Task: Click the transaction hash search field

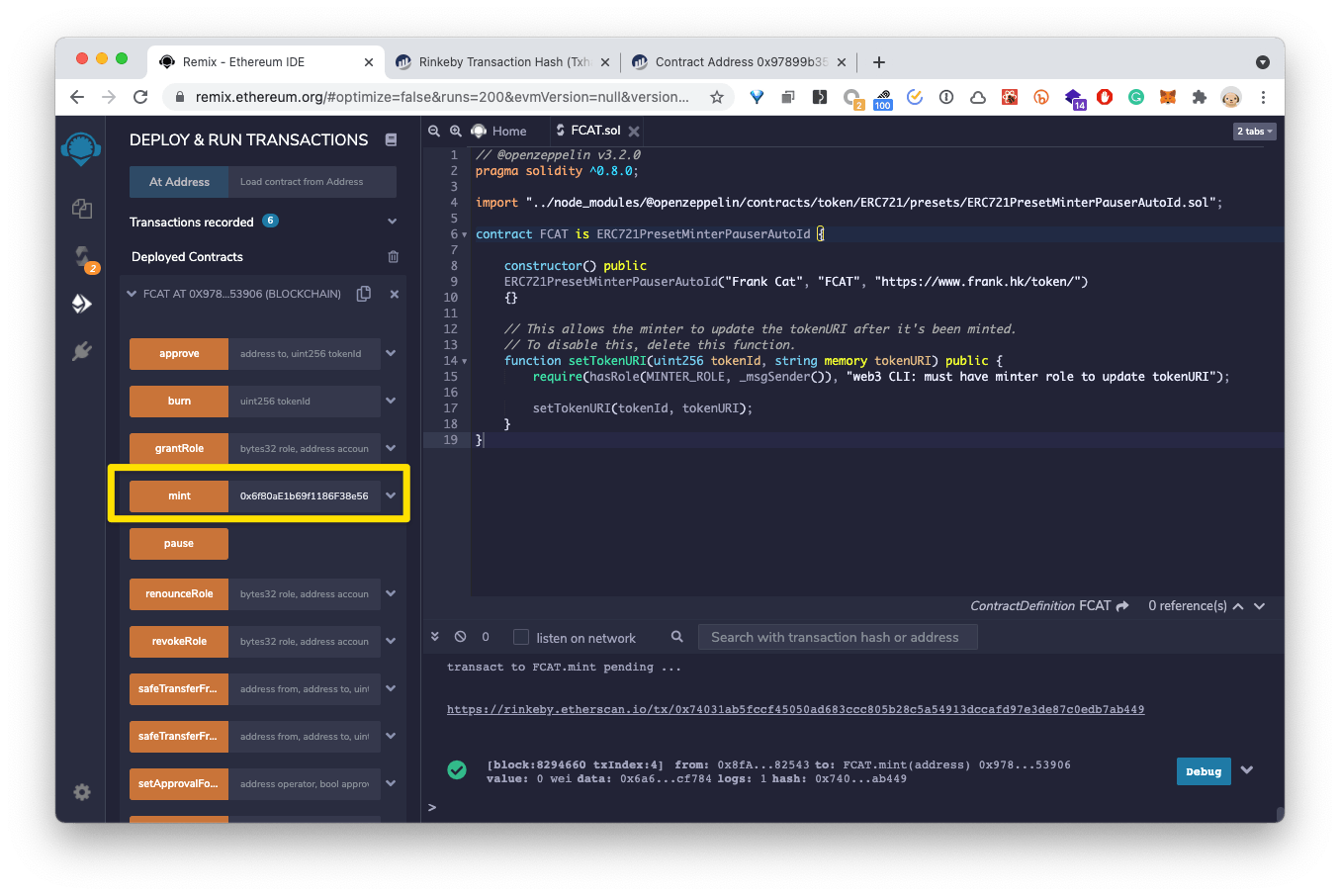Action: 838,637
